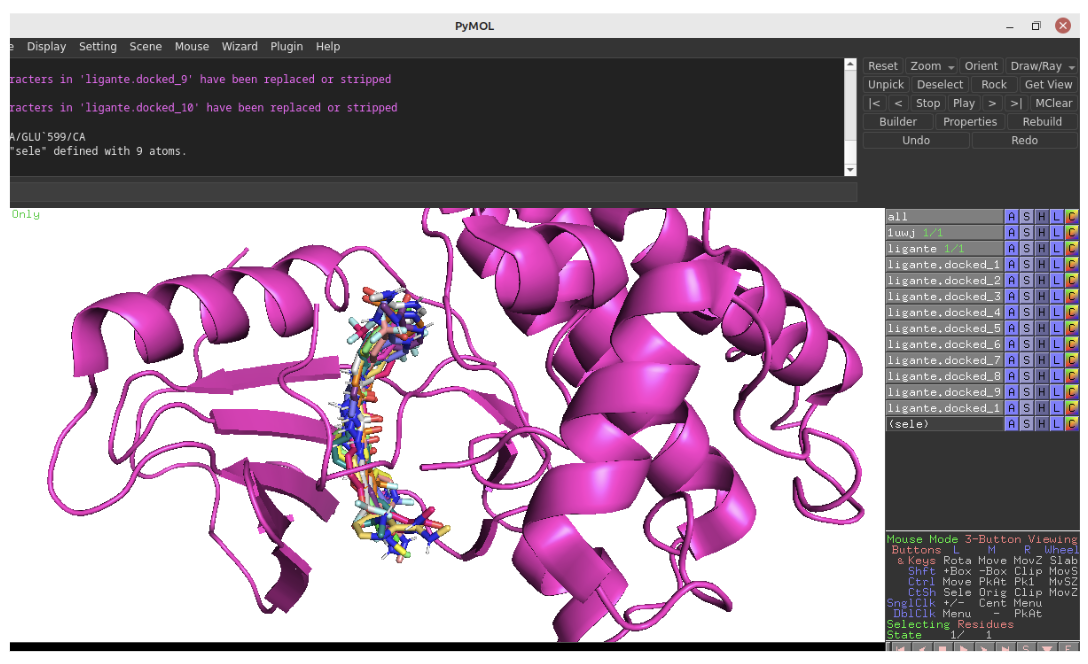
Task: Open the Draw/Ray dropdown arrow
Action: [x=1069, y=65]
